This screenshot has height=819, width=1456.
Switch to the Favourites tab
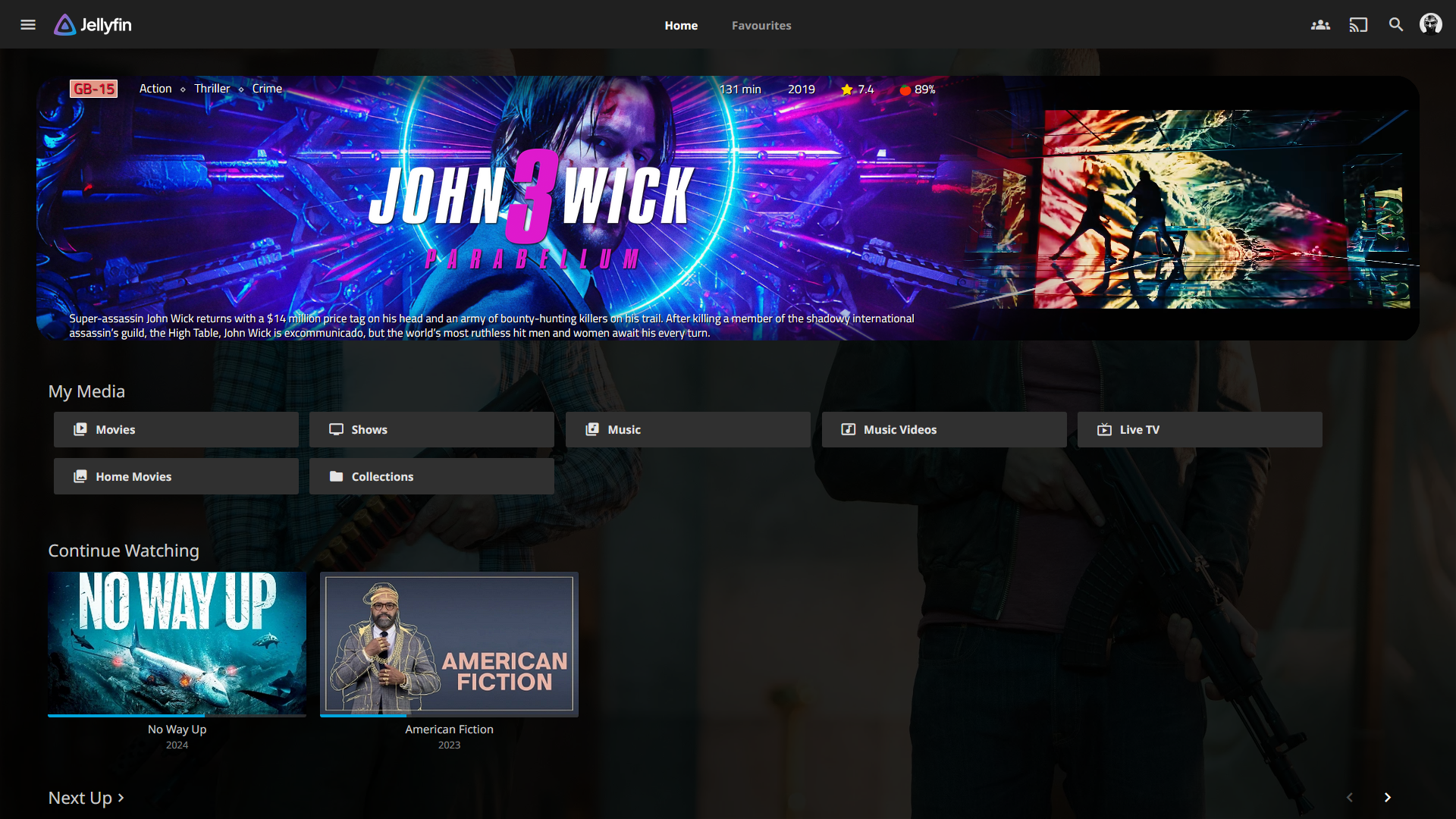(761, 26)
